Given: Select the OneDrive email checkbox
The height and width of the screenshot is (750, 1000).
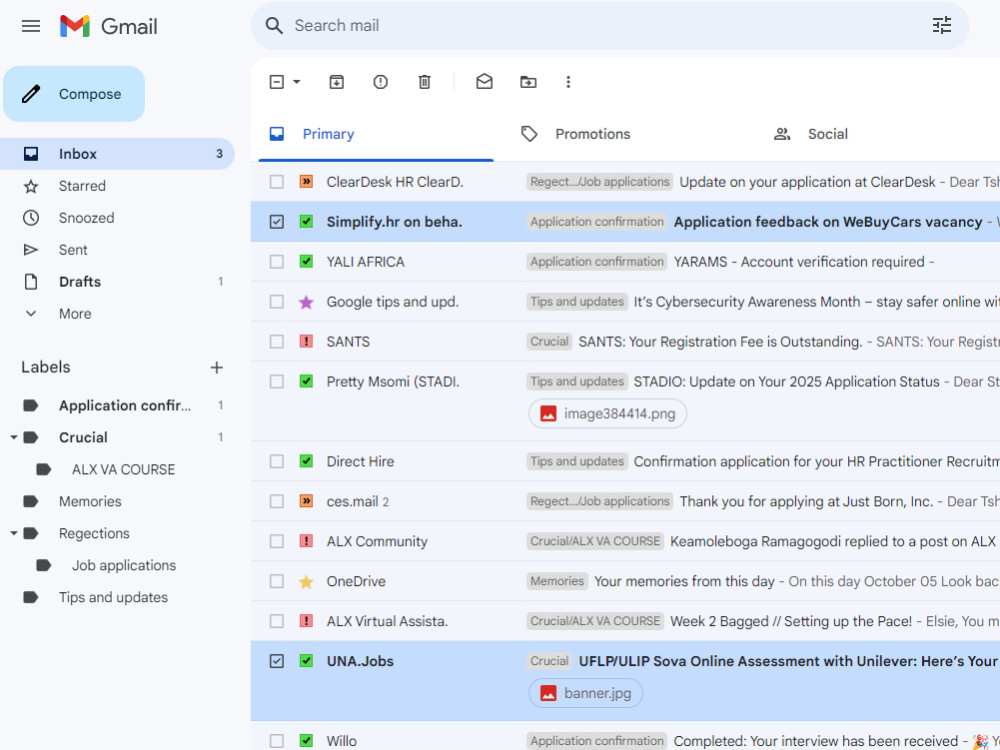Looking at the screenshot, I should 276,582.
